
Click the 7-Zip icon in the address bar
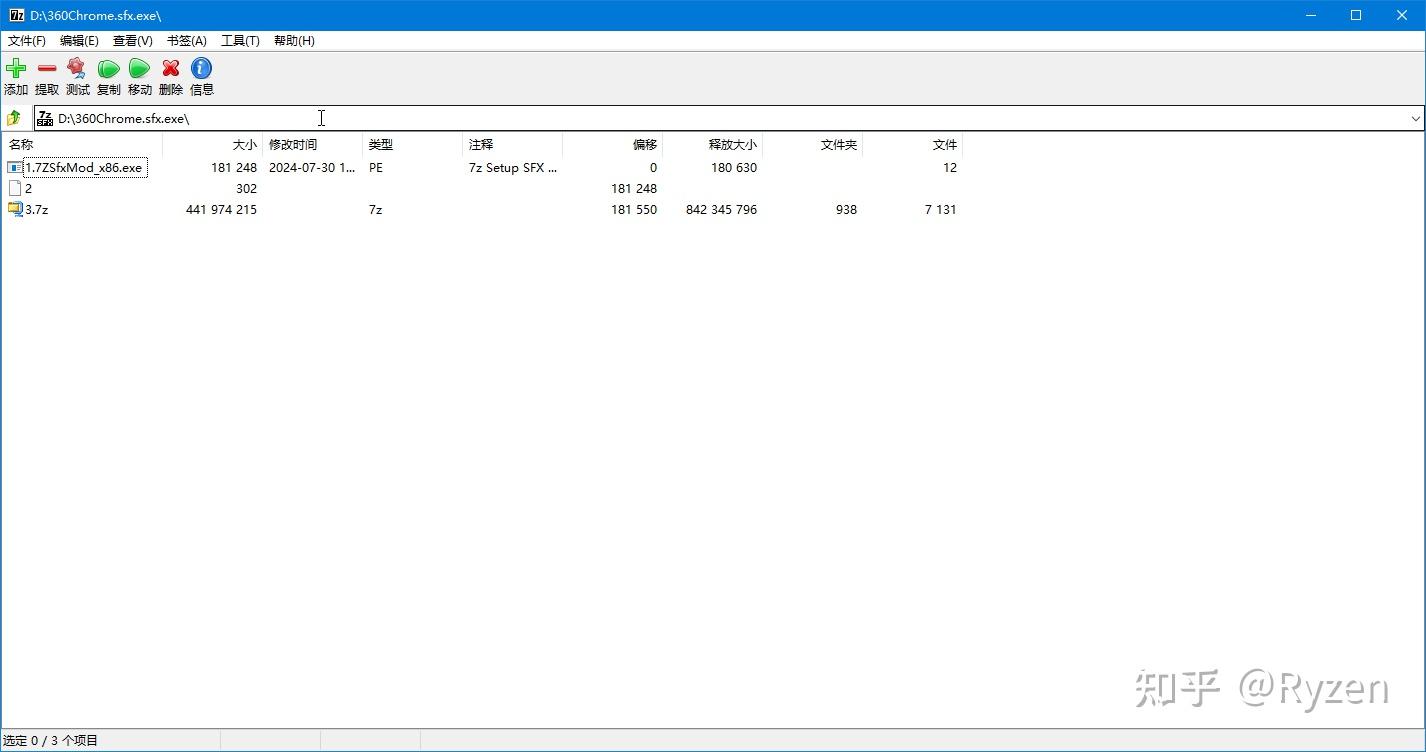tap(44, 117)
